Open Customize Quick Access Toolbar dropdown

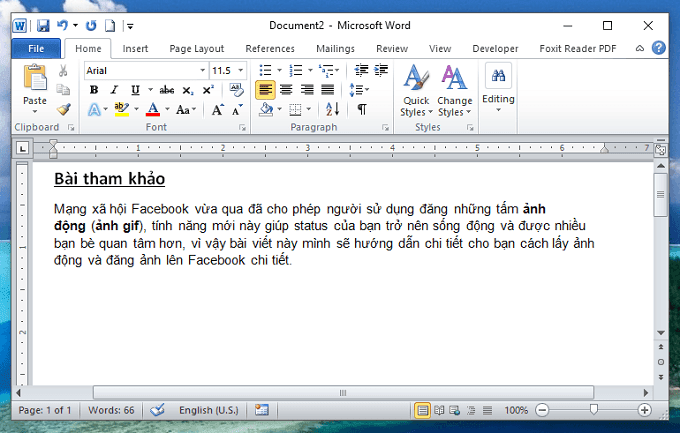tap(130, 26)
